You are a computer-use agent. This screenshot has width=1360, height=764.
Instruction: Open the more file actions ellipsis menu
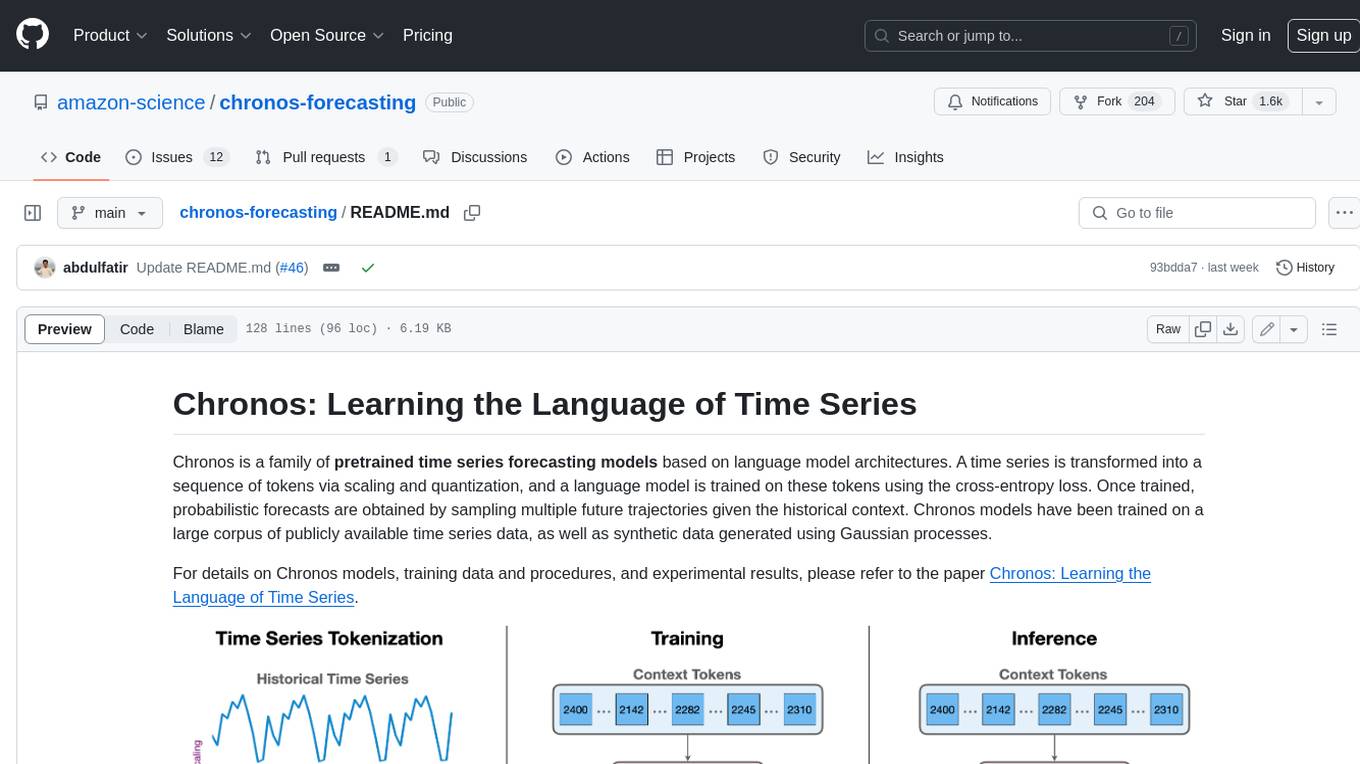(1344, 213)
